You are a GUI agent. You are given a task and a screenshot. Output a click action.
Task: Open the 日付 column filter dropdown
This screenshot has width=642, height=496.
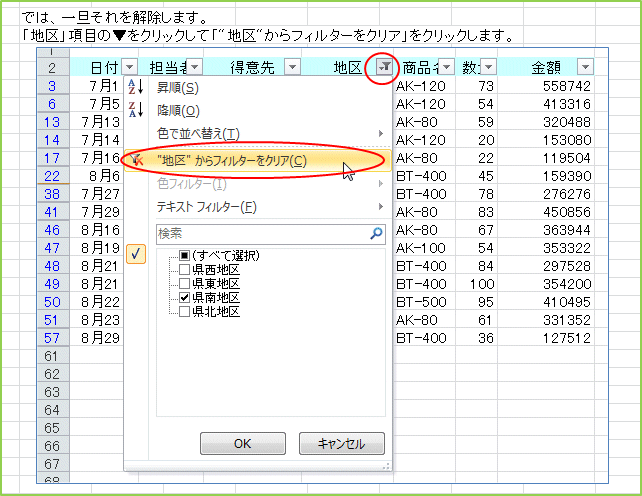[x=130, y=67]
